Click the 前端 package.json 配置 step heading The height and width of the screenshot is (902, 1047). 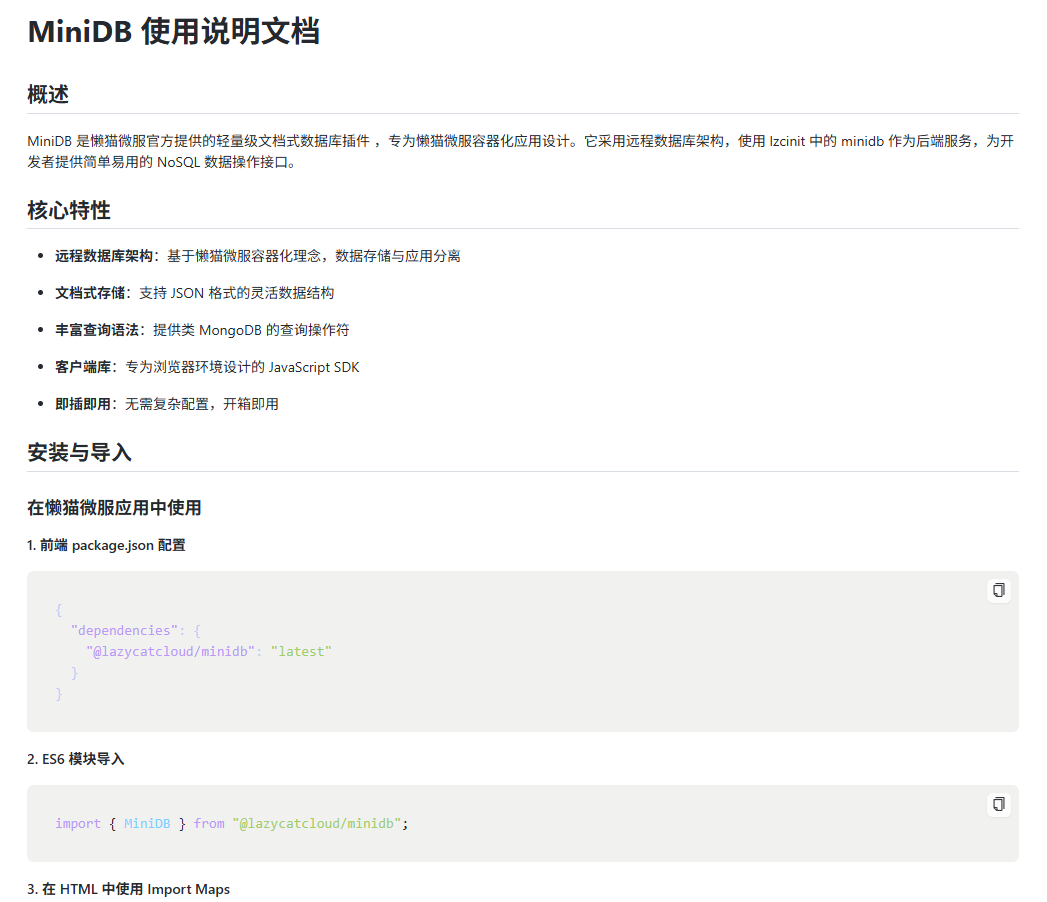(106, 545)
